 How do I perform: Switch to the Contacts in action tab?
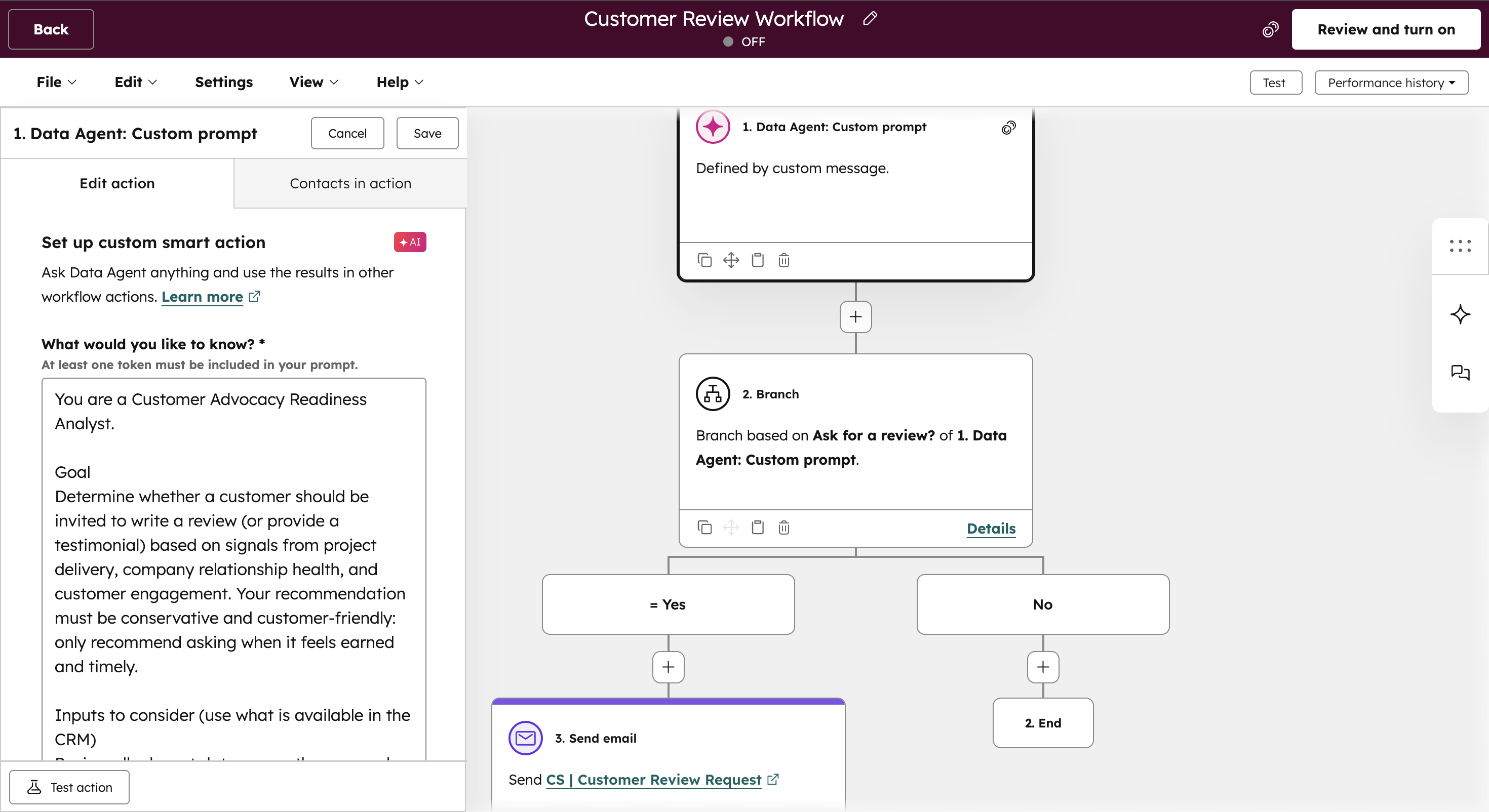point(350,183)
